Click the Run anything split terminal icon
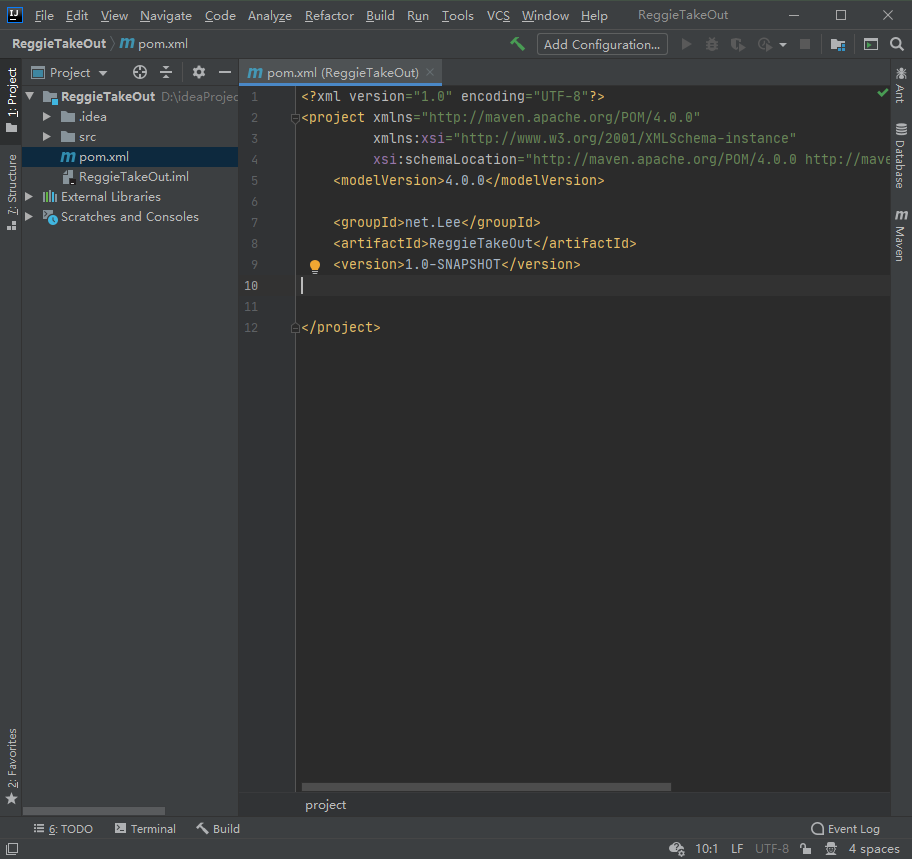 (870, 44)
